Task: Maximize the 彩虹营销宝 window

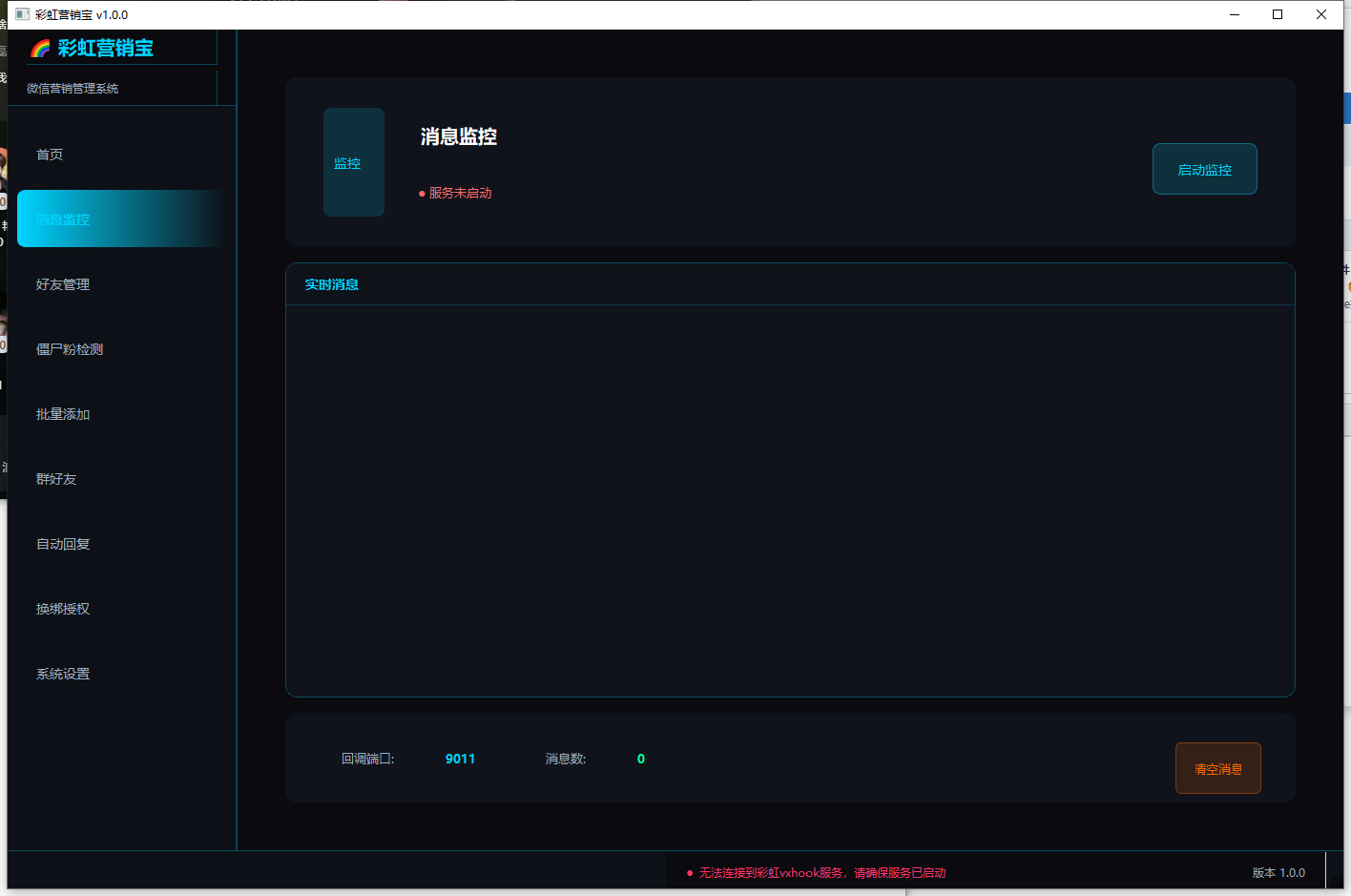Action: point(1278,14)
